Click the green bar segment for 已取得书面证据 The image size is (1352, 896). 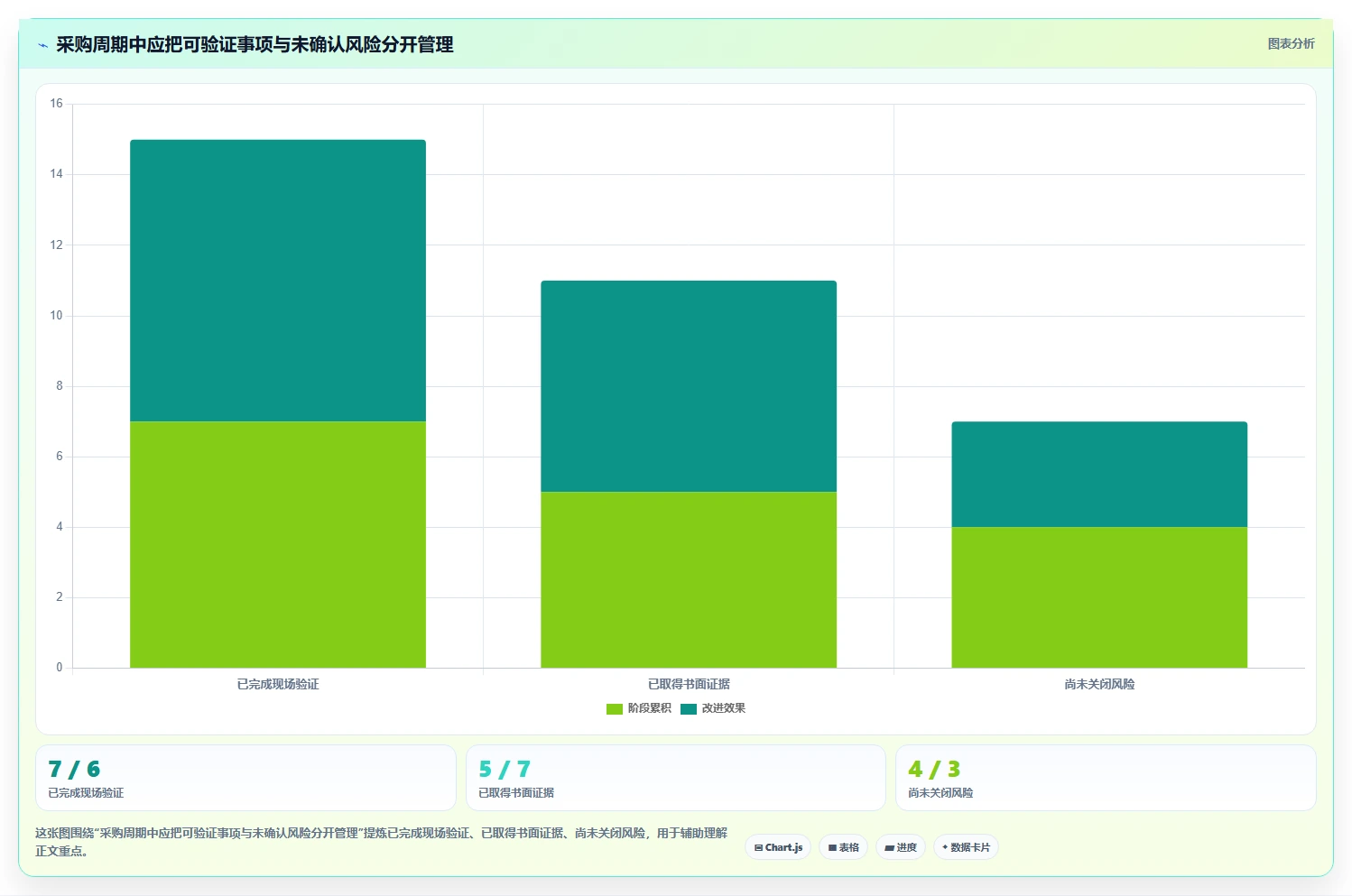tap(689, 580)
